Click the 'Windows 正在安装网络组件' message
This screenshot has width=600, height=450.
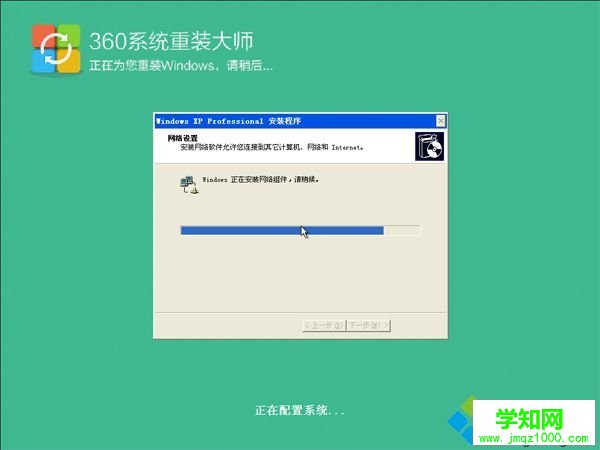click(x=261, y=179)
